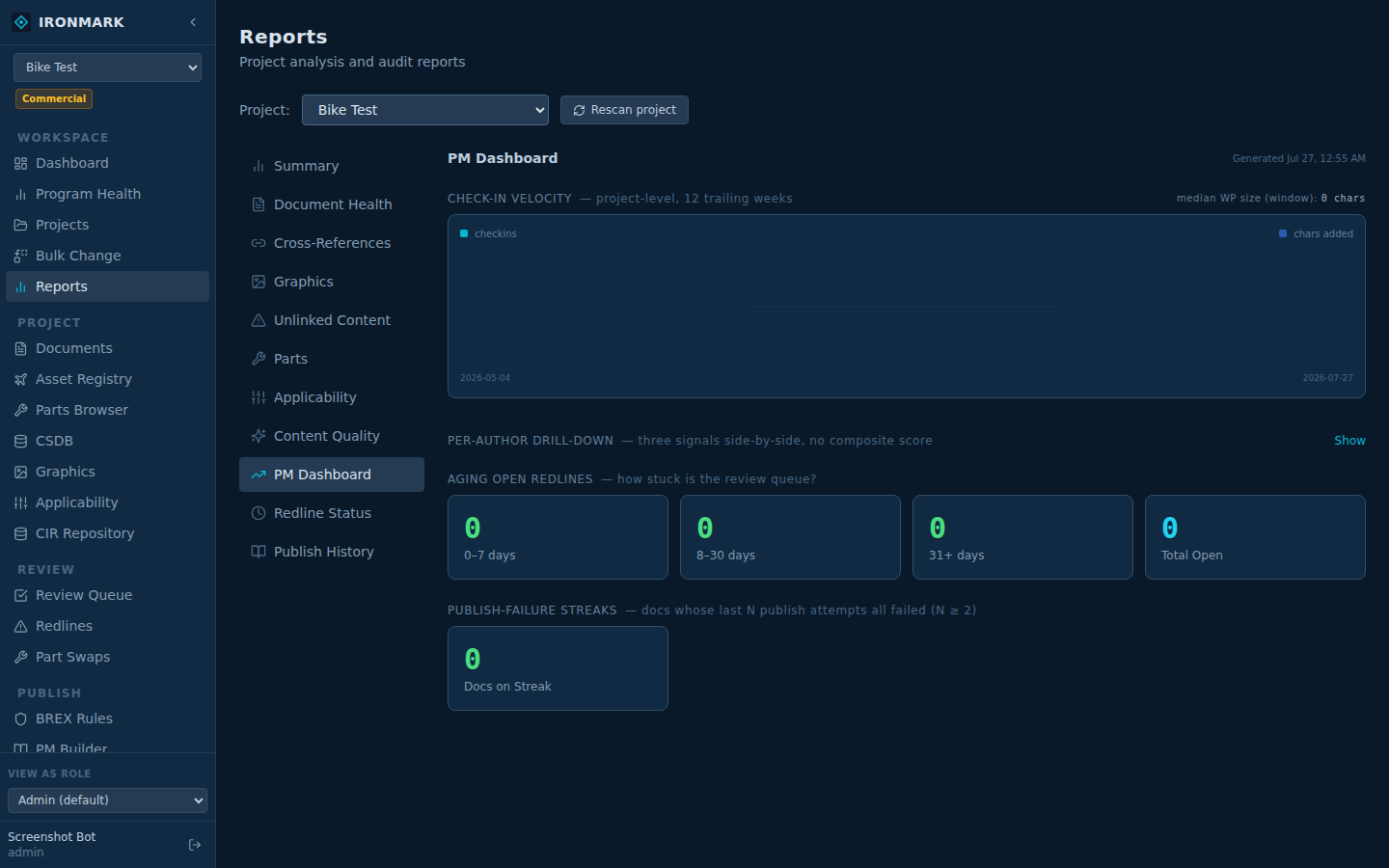Click the 'Generated Jul 27, 12:55 AM' timestamp

1298,158
